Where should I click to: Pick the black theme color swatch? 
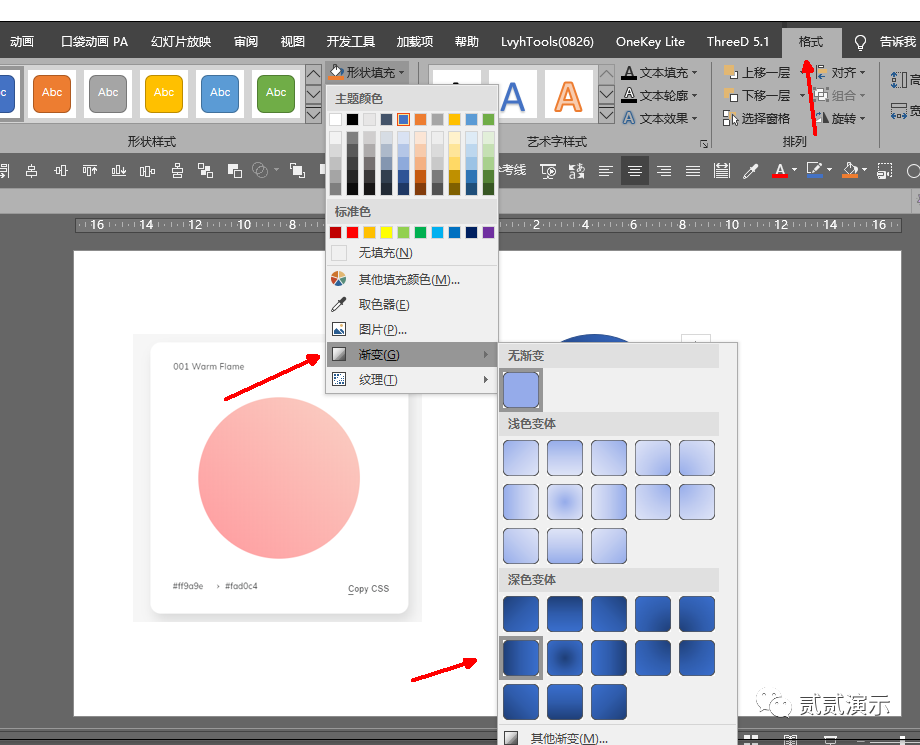352,120
